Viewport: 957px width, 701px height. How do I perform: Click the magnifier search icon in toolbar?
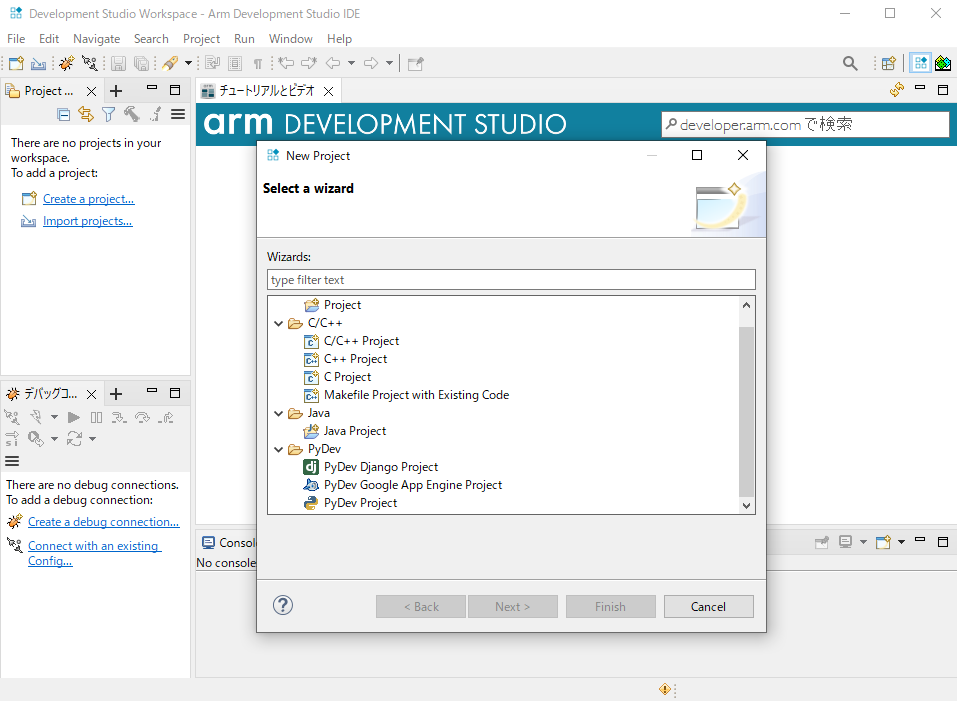pyautogui.click(x=850, y=63)
